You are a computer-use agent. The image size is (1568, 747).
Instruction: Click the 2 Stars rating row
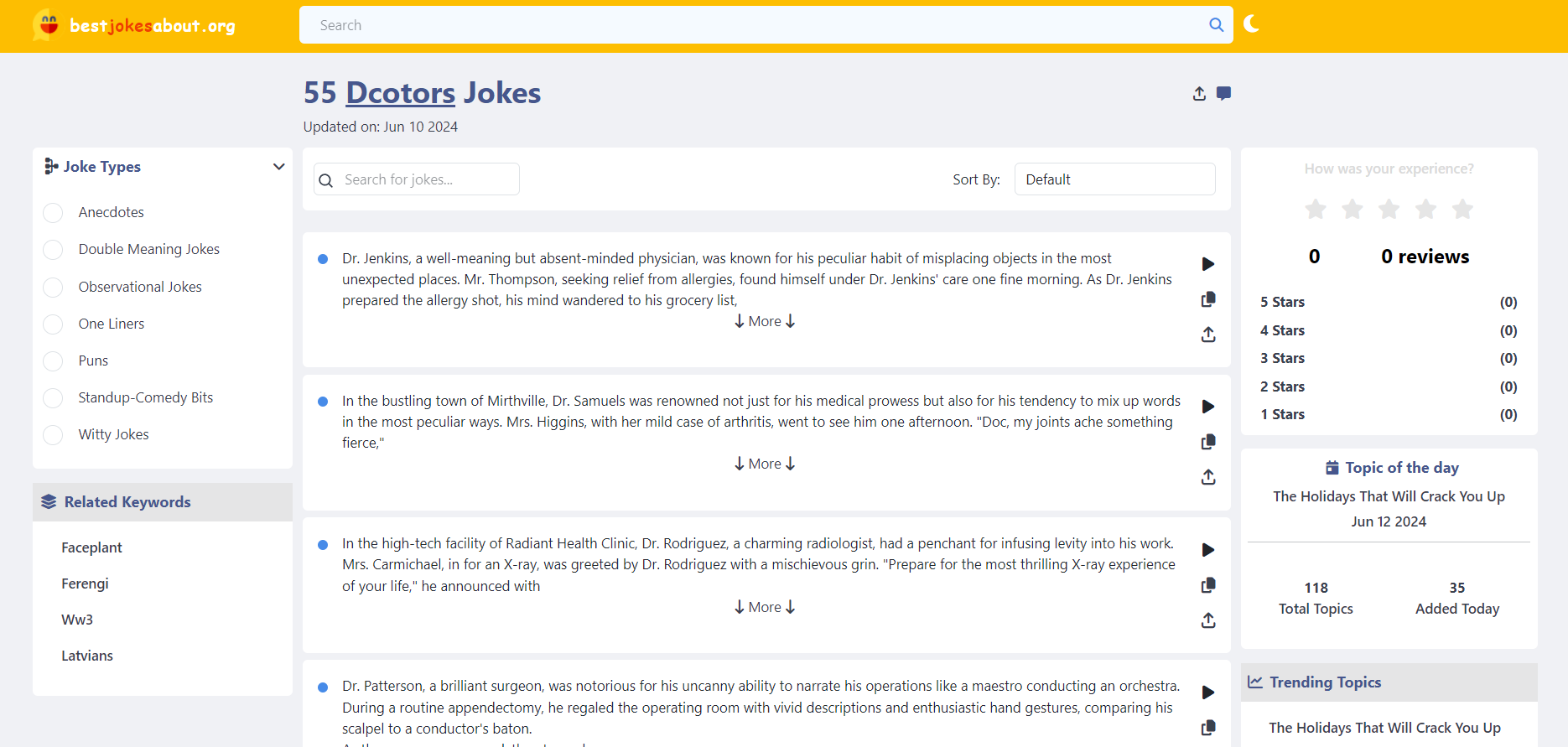tap(1389, 386)
